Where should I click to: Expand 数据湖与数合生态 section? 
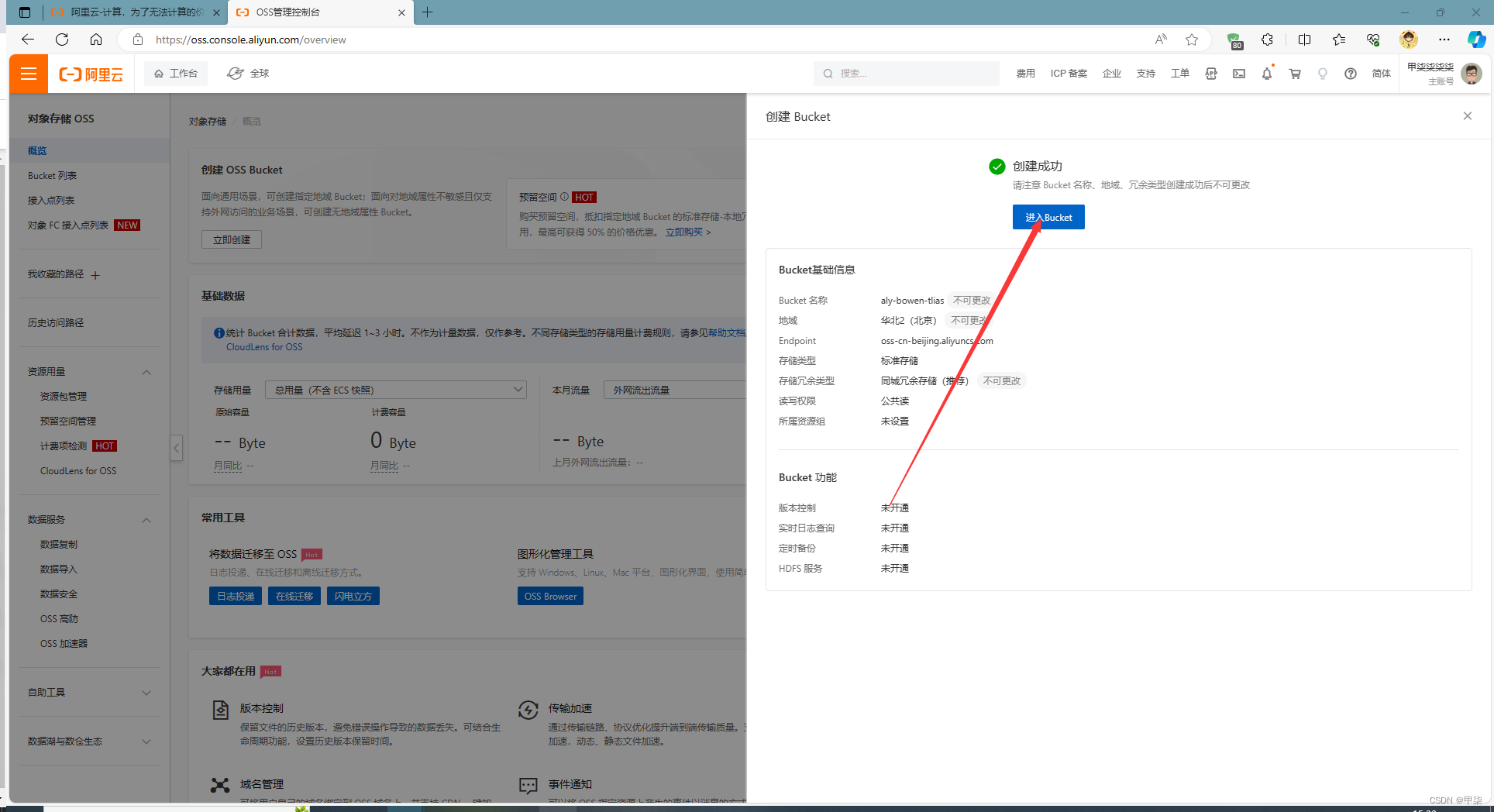point(146,741)
